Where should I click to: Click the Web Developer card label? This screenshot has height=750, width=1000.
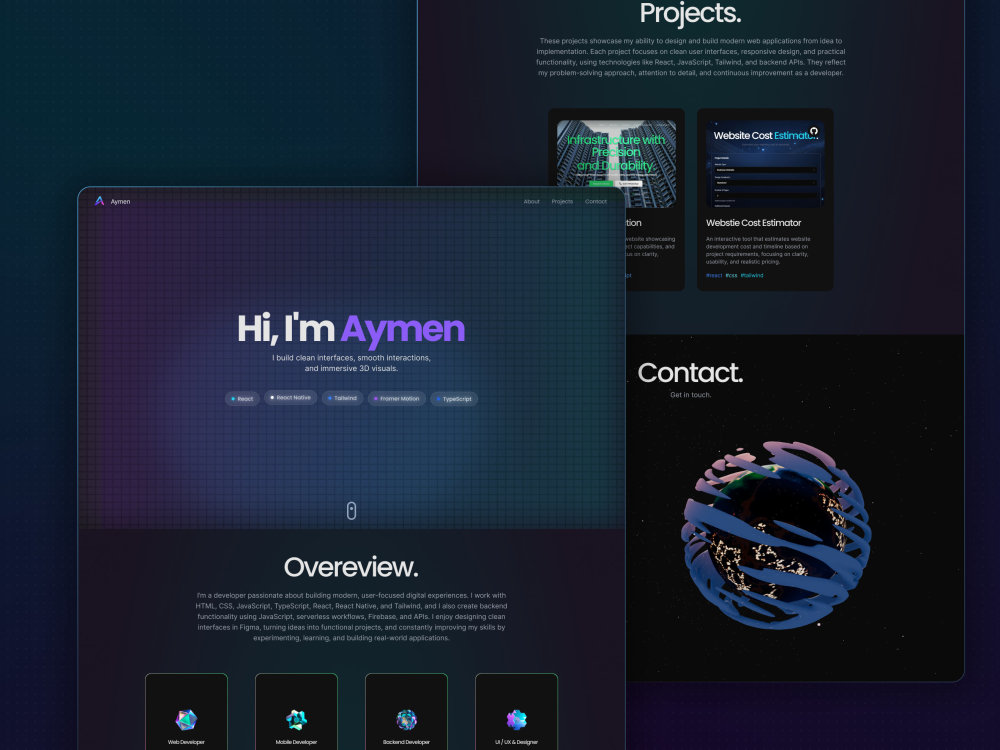186,742
